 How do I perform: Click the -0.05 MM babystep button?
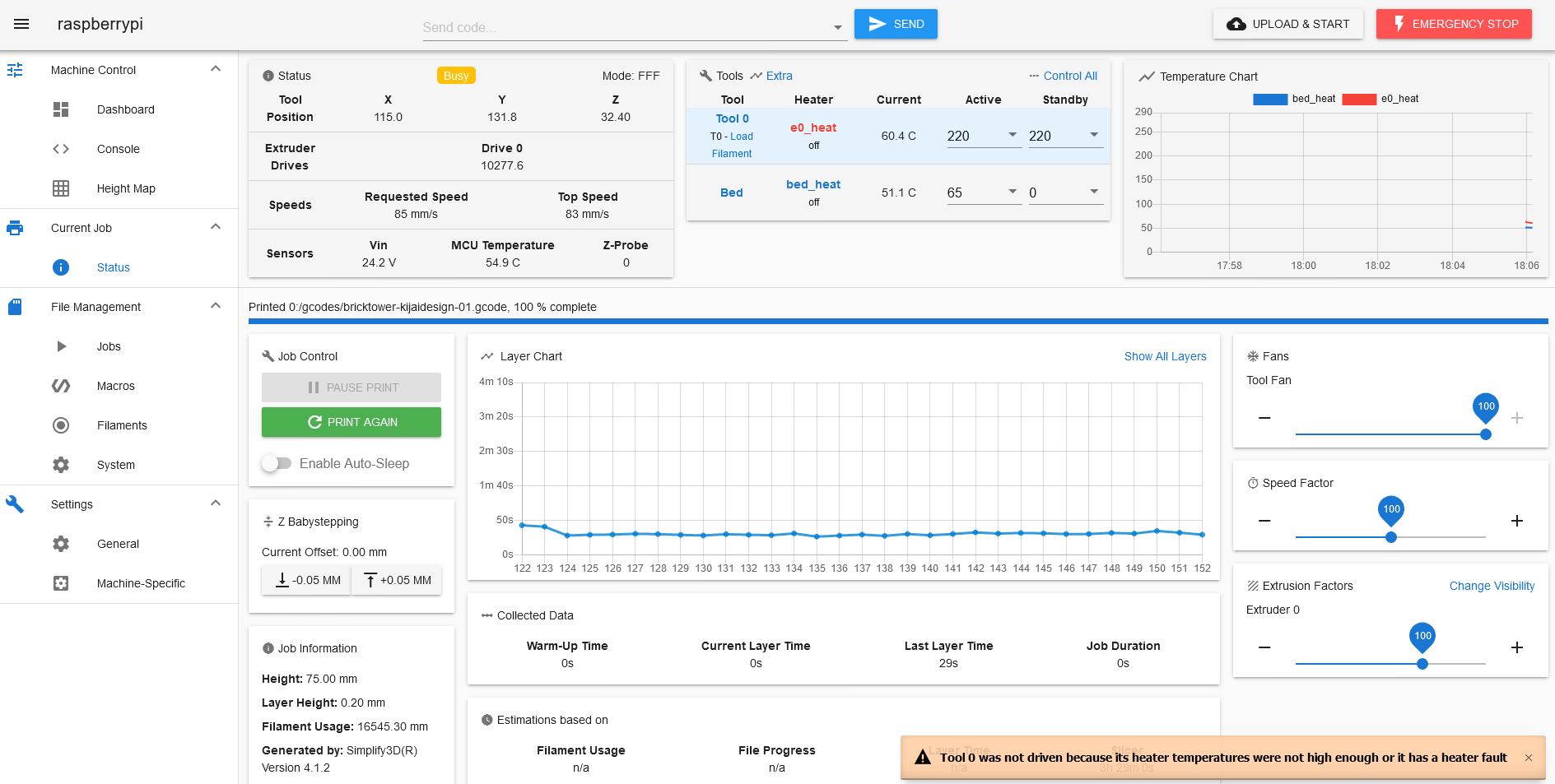point(306,580)
